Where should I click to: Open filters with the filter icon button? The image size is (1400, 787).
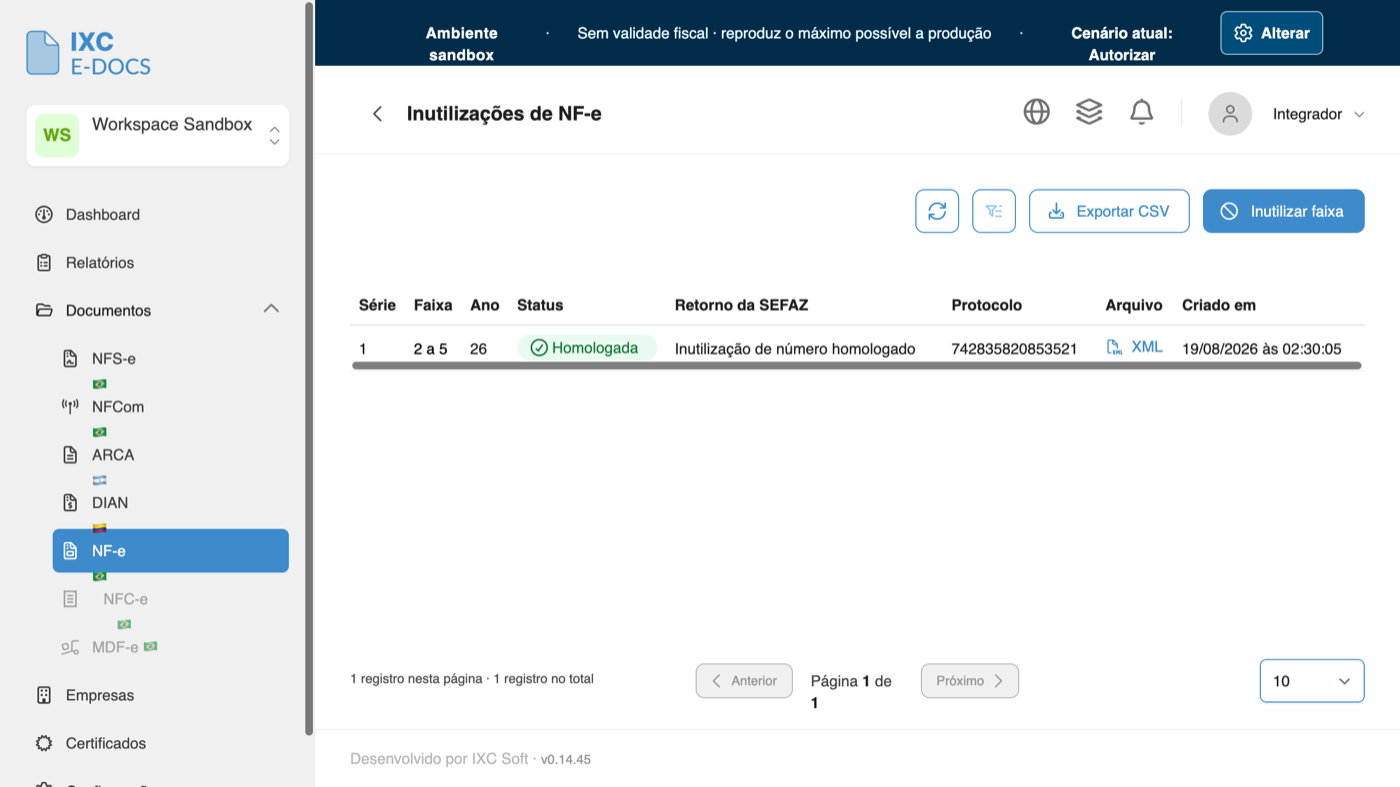pos(994,211)
